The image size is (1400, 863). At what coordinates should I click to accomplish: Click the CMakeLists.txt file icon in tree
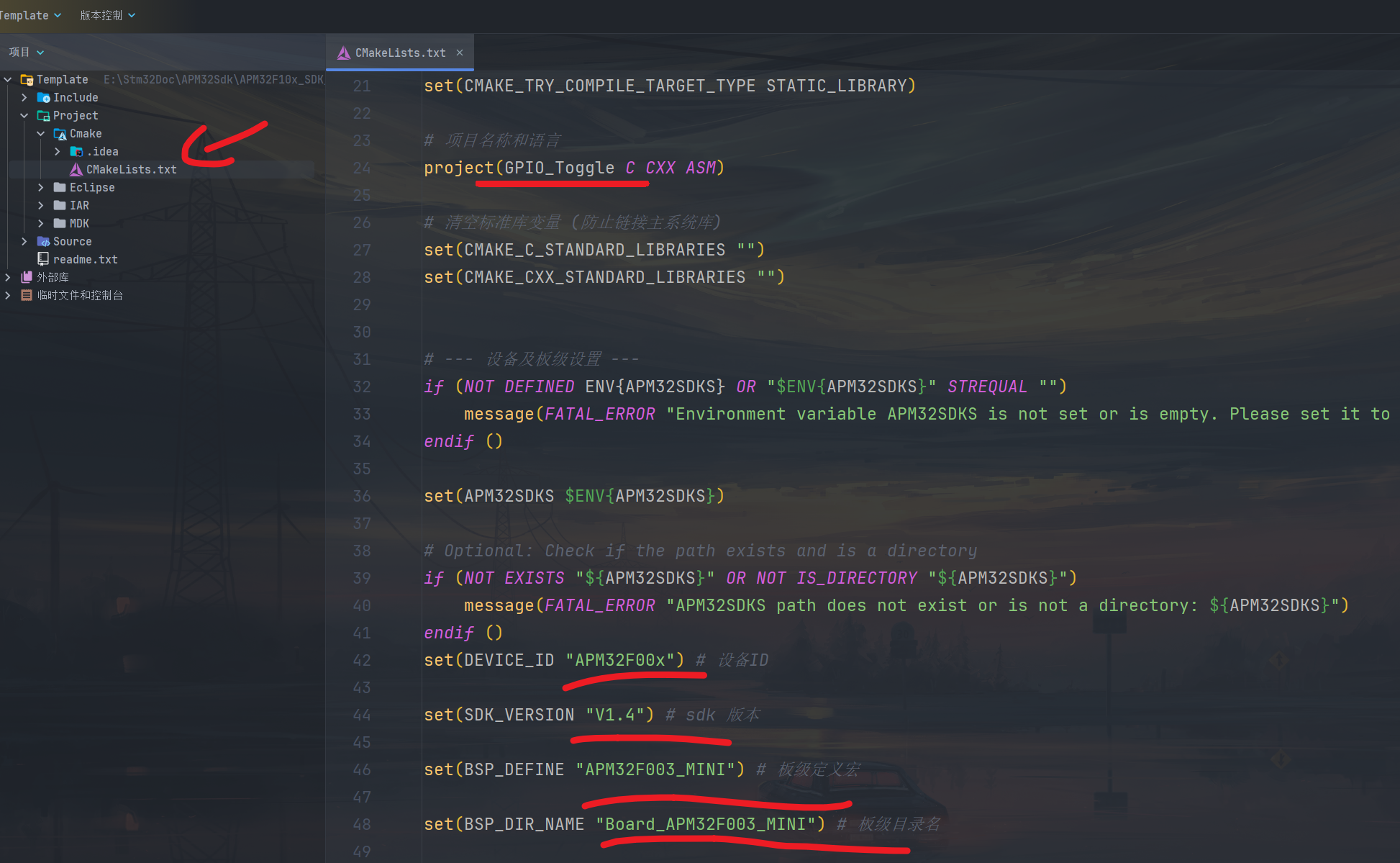(x=76, y=170)
